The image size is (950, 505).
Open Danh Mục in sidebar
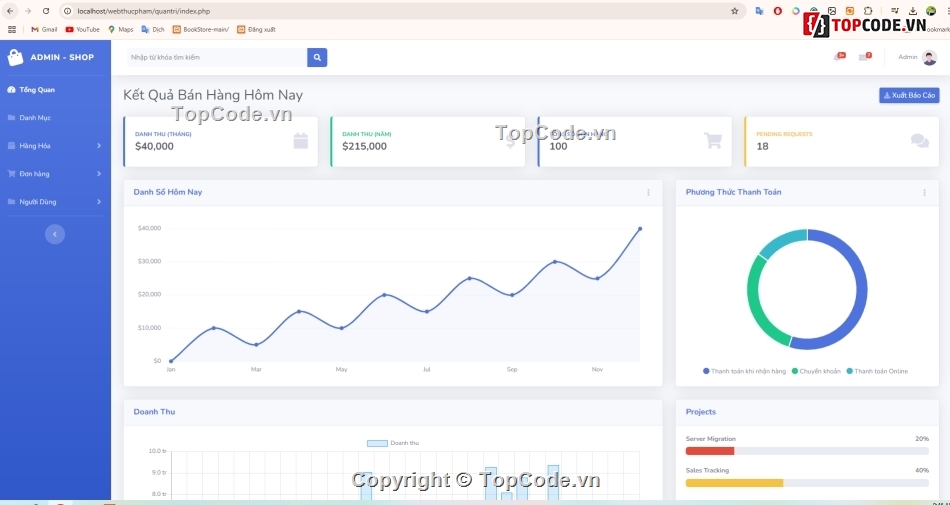click(x=29, y=117)
